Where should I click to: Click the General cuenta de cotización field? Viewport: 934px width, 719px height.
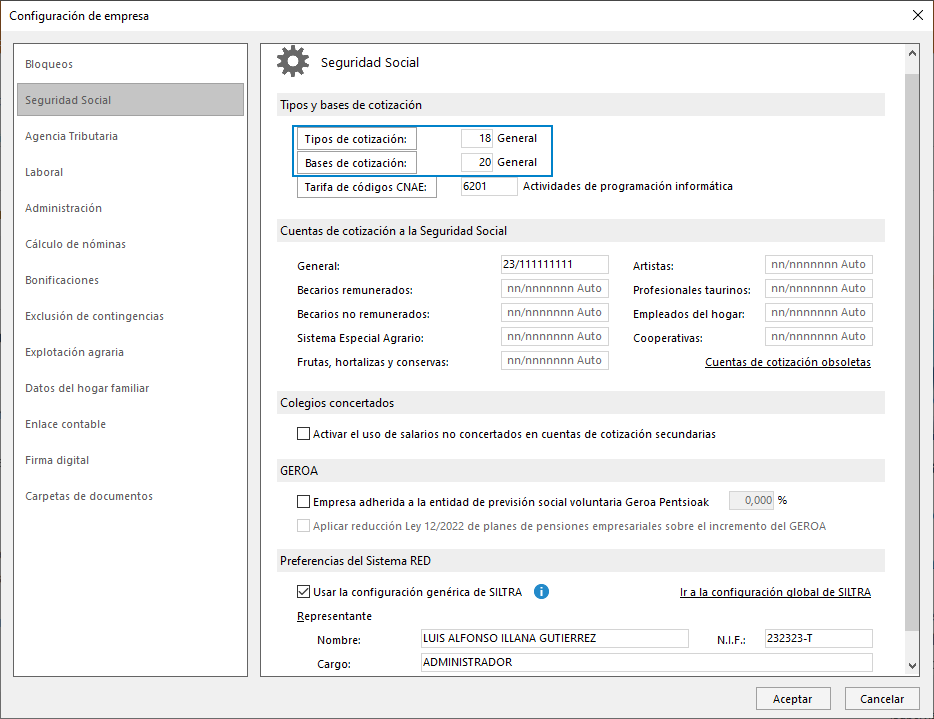(554, 265)
